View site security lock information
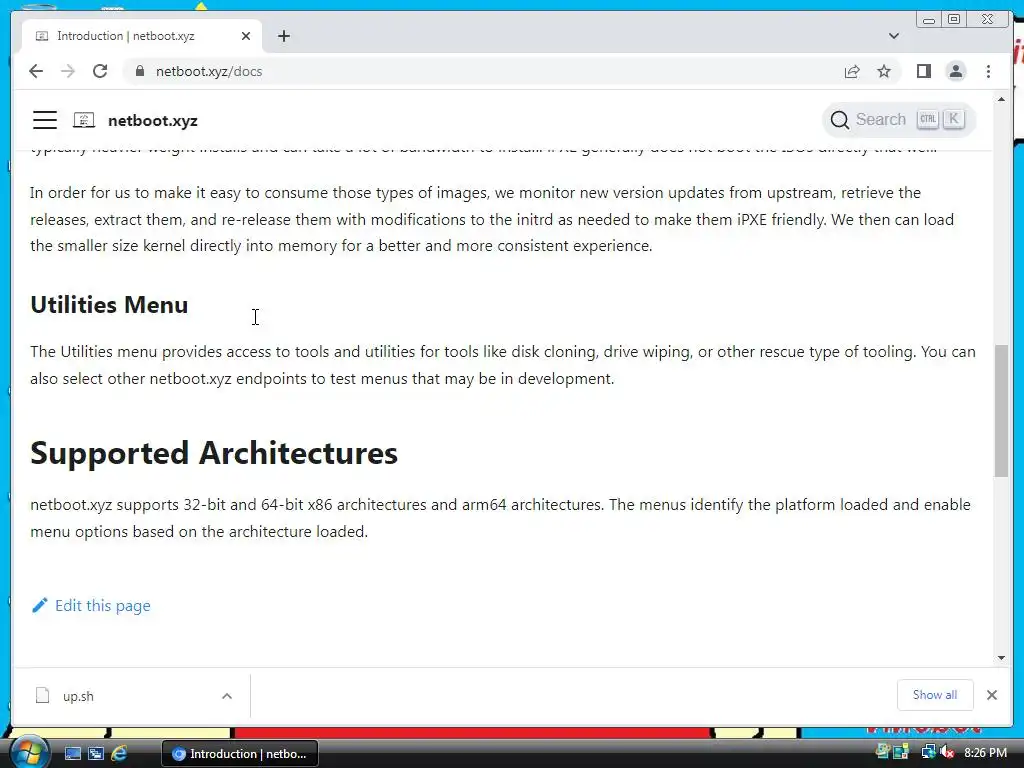The image size is (1024, 768). coord(139,71)
